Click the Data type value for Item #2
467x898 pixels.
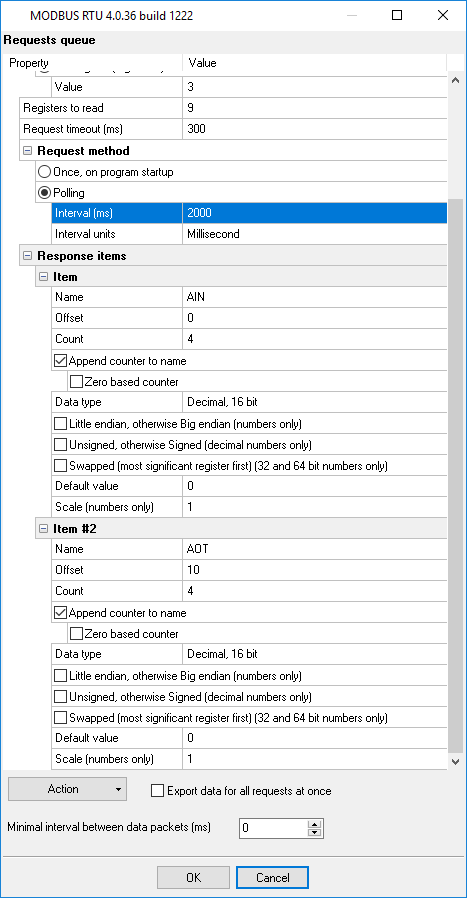click(315, 654)
